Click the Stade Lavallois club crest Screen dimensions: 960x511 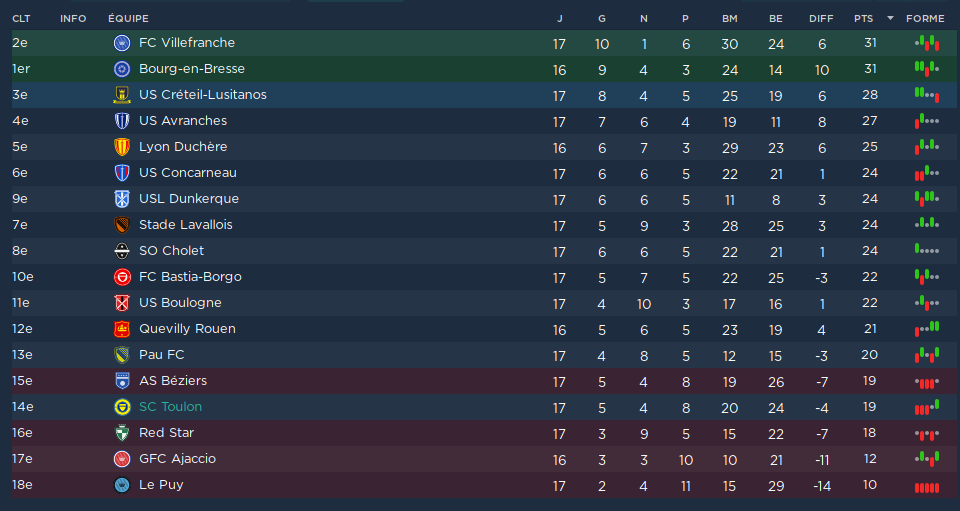(x=122, y=225)
